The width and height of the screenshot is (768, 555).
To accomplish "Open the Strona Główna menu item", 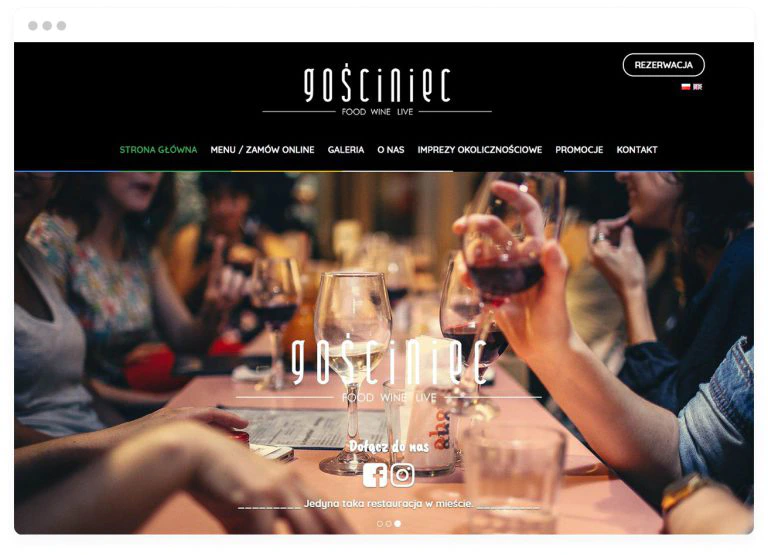I will (x=158, y=150).
